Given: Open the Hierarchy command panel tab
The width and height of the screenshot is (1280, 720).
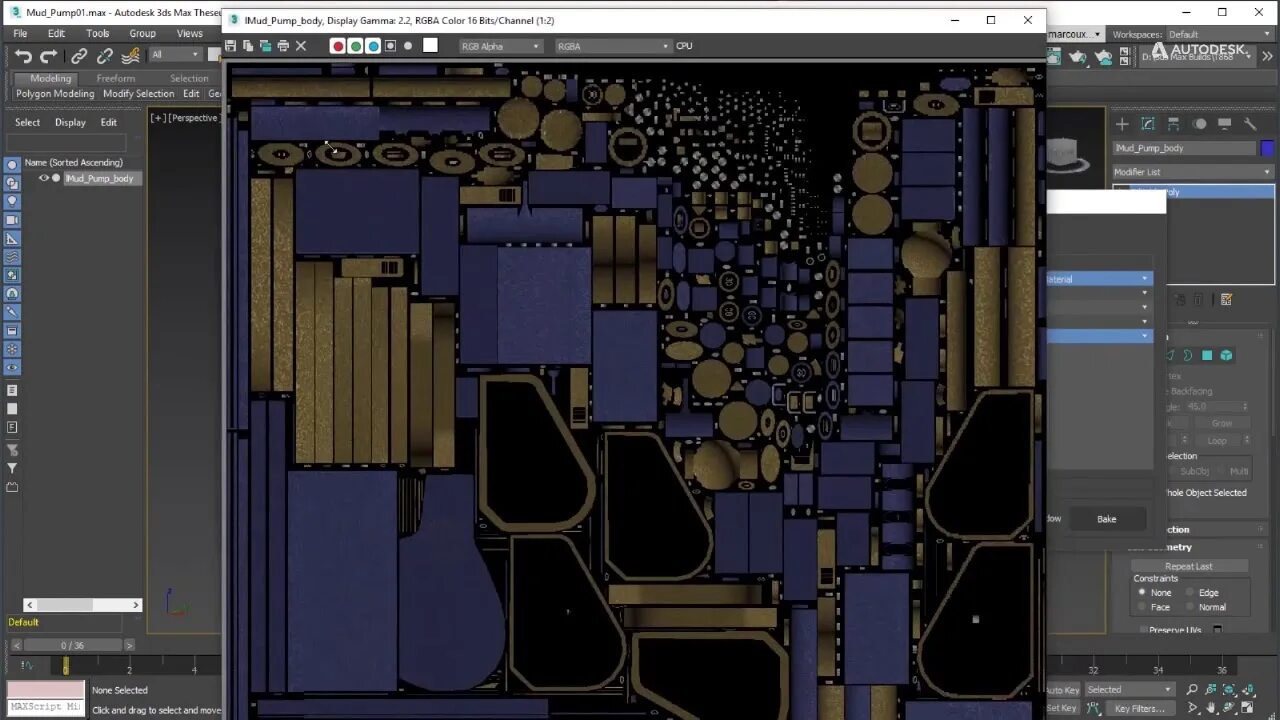Looking at the screenshot, I should click(1173, 124).
